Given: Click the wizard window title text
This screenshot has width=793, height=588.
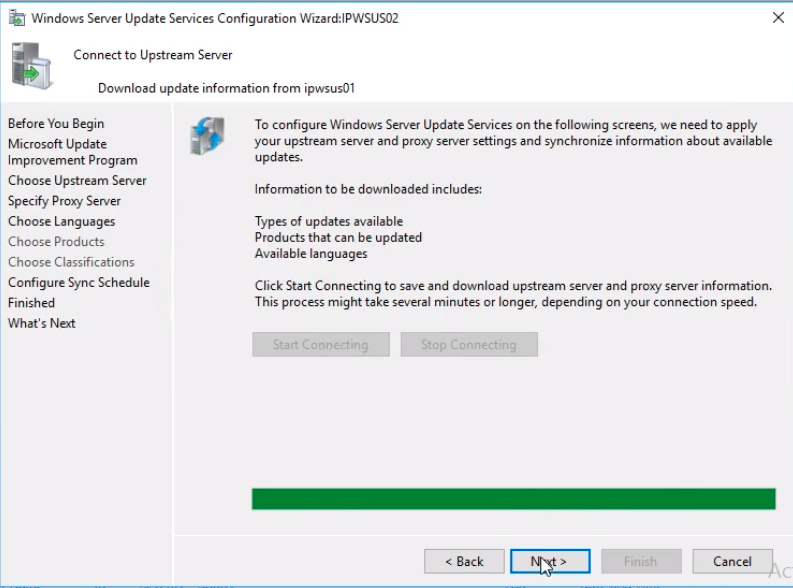Looking at the screenshot, I should click(x=215, y=18).
